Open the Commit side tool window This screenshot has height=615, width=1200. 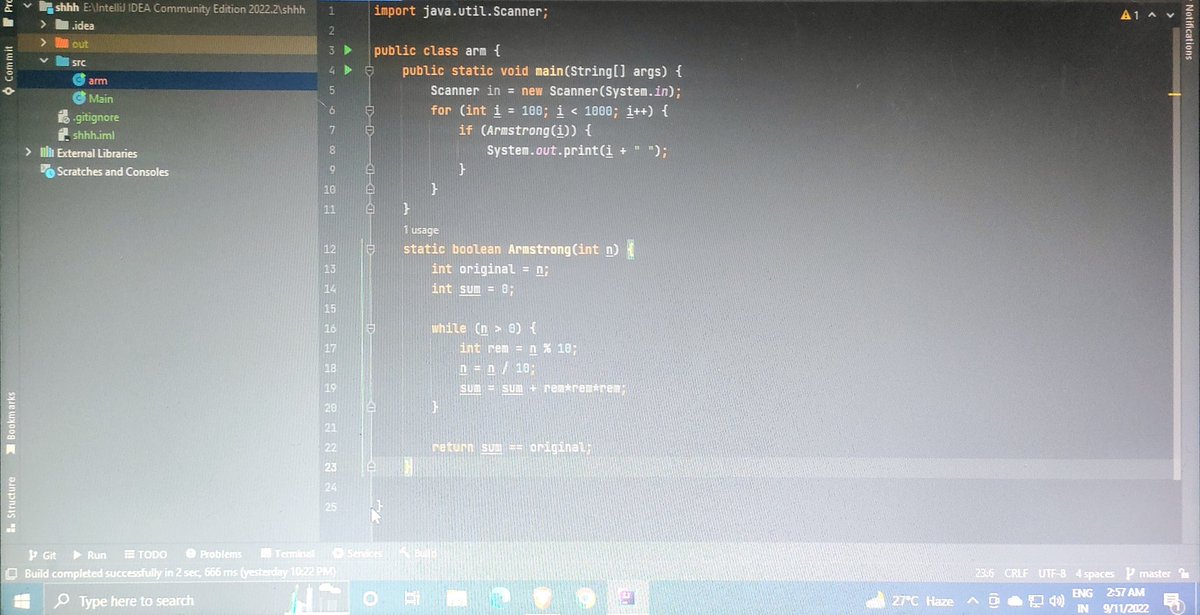point(8,70)
